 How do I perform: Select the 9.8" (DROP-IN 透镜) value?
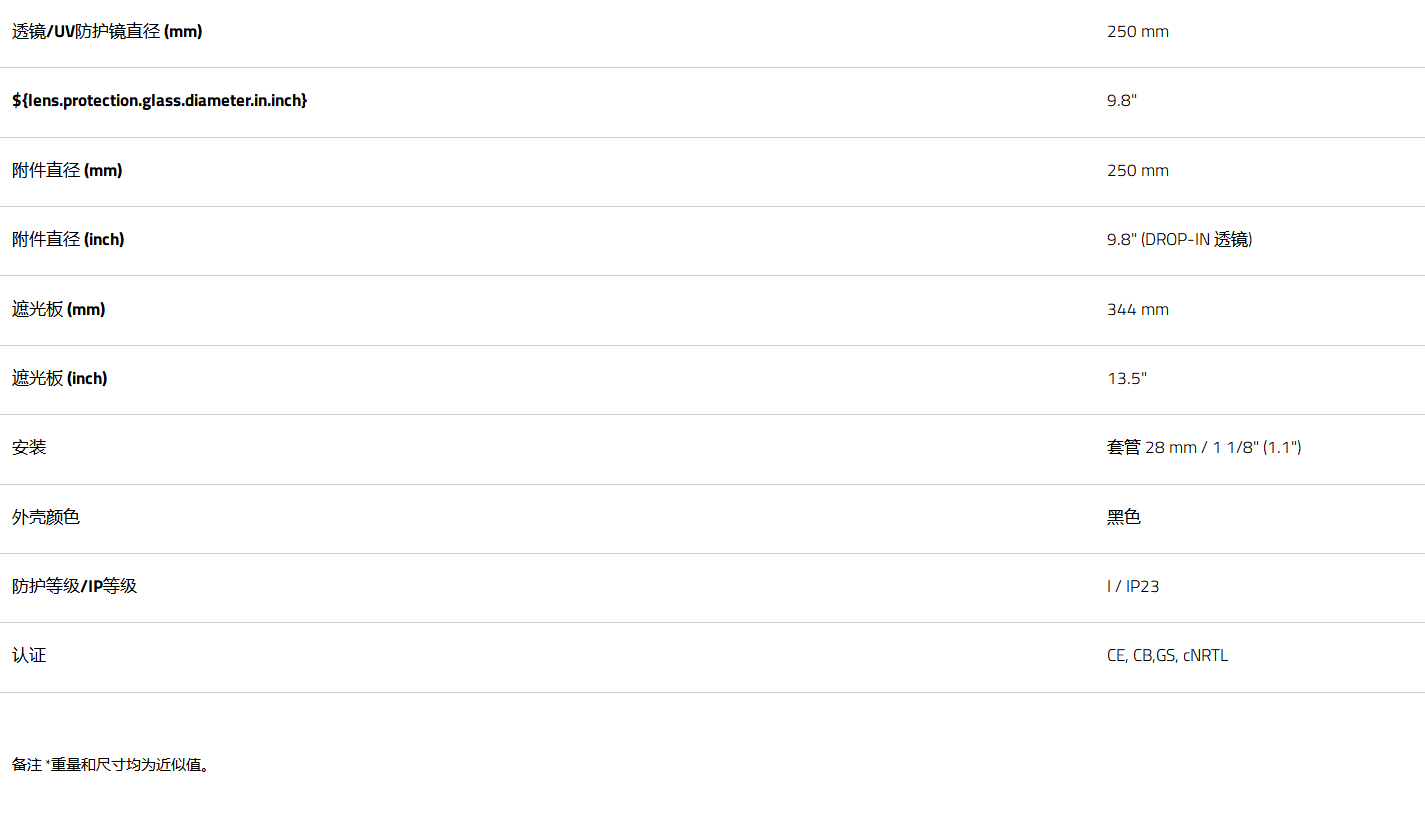click(1180, 239)
